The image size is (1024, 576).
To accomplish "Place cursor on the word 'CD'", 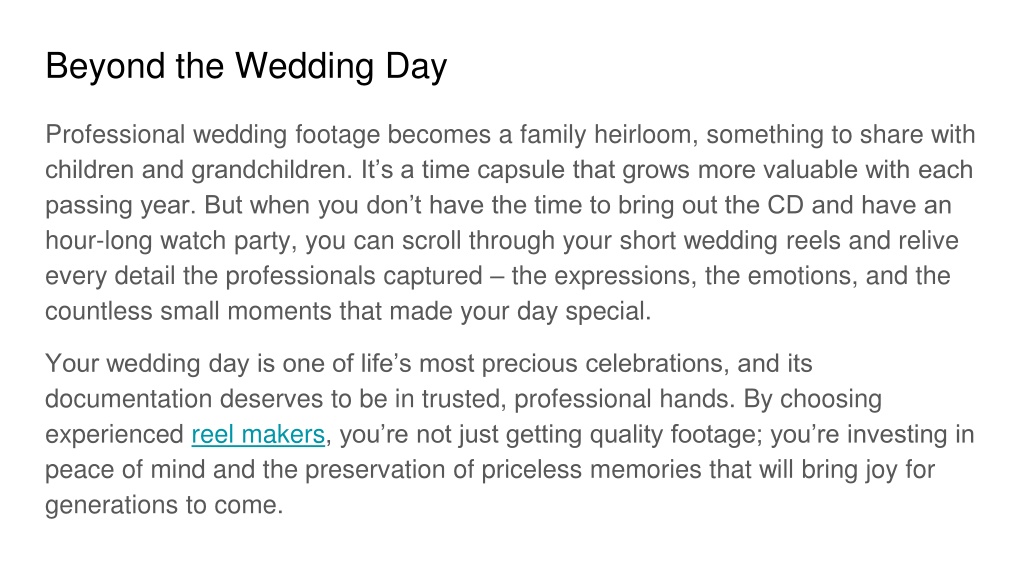I will tap(786, 205).
